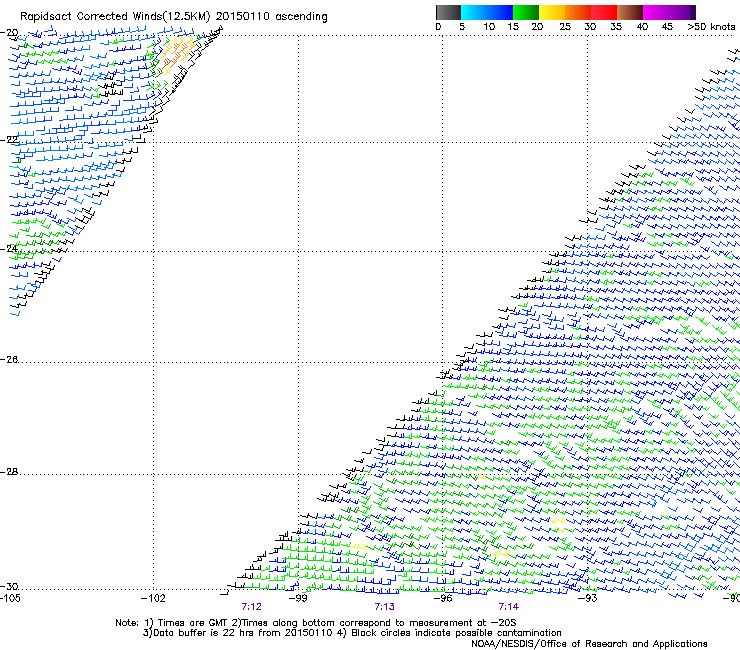
Task: Click the "-22" latitude axis label
Action: pyautogui.click(x=9, y=140)
